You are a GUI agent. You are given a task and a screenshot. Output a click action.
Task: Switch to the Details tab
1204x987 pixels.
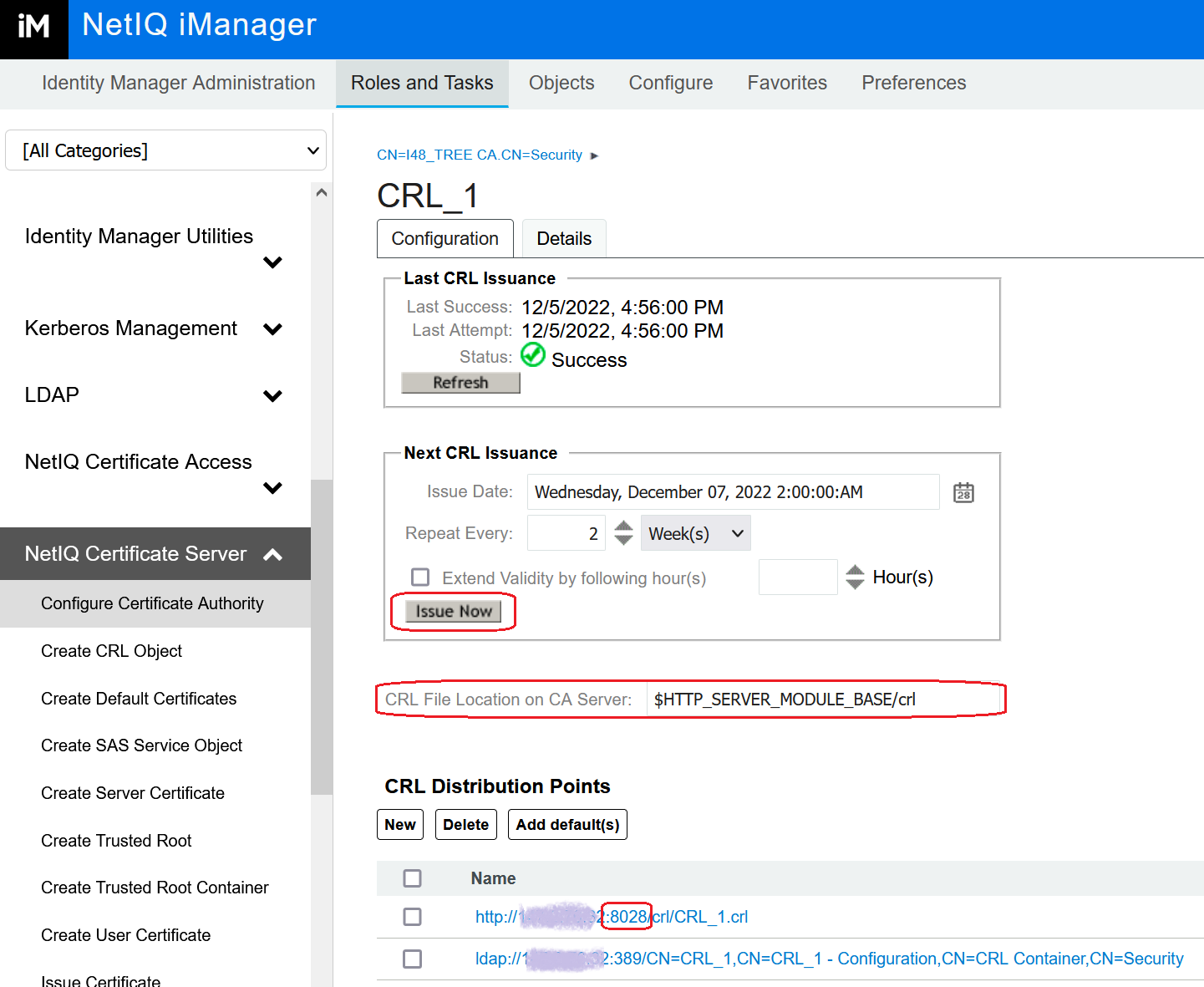564,238
